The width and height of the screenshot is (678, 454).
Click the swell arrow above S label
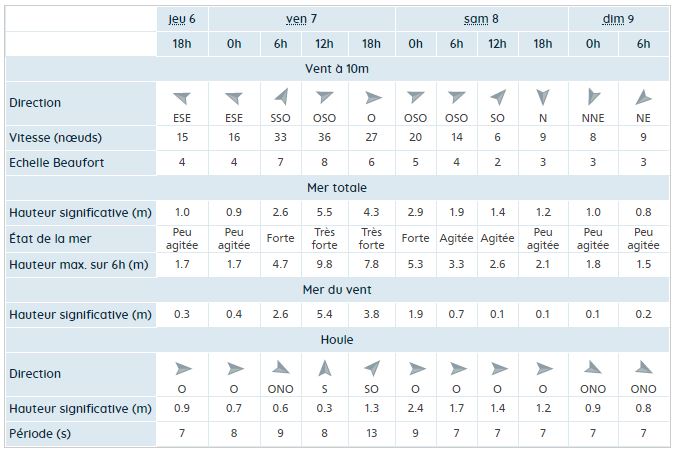324,368
